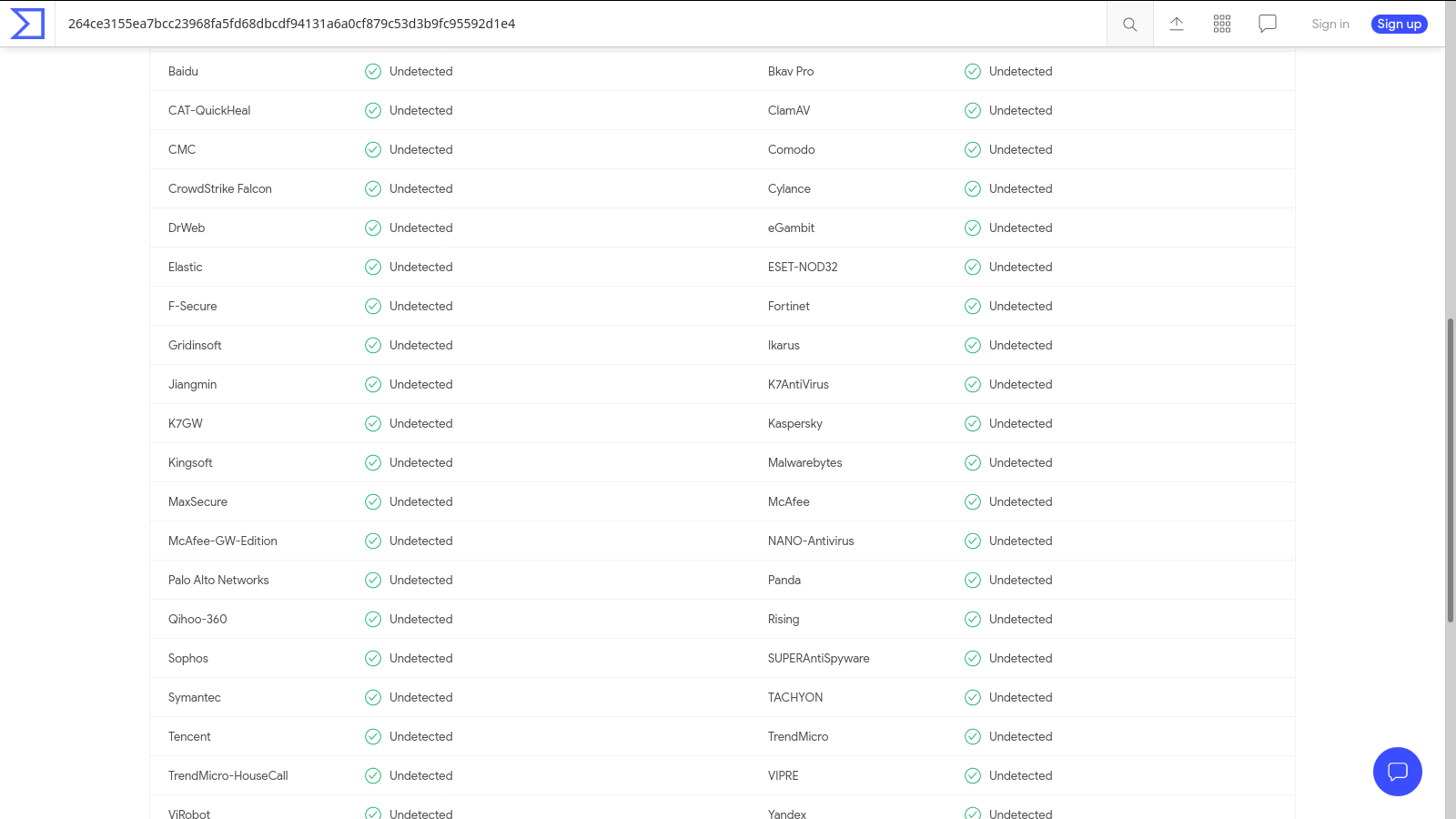Select the Cylance engine name

coord(789,188)
